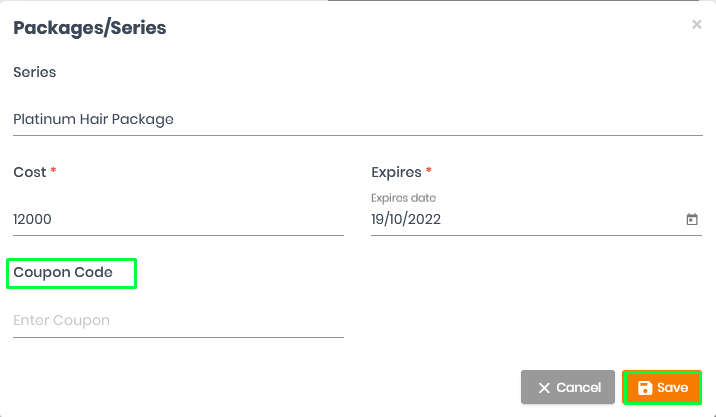Image resolution: width=716 pixels, height=417 pixels.
Task: Save the package via the Save text
Action: point(673,388)
